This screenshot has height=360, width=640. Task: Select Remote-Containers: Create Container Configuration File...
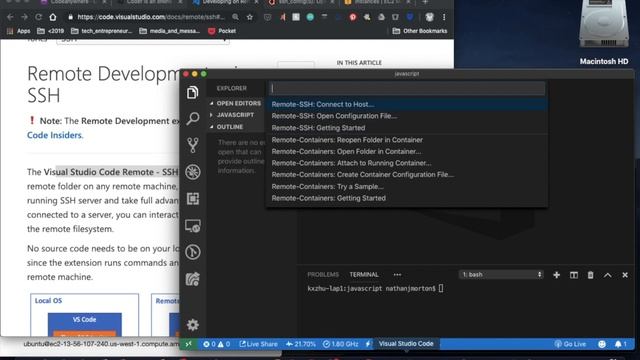click(407, 175)
